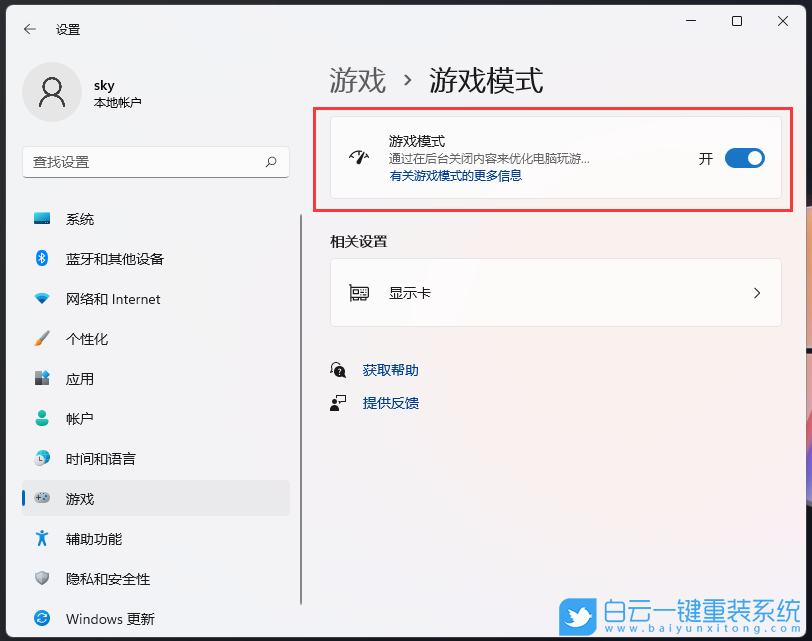Click the 帐户 icon in sidebar
Viewport: 812px width, 641px height.
(x=40, y=419)
